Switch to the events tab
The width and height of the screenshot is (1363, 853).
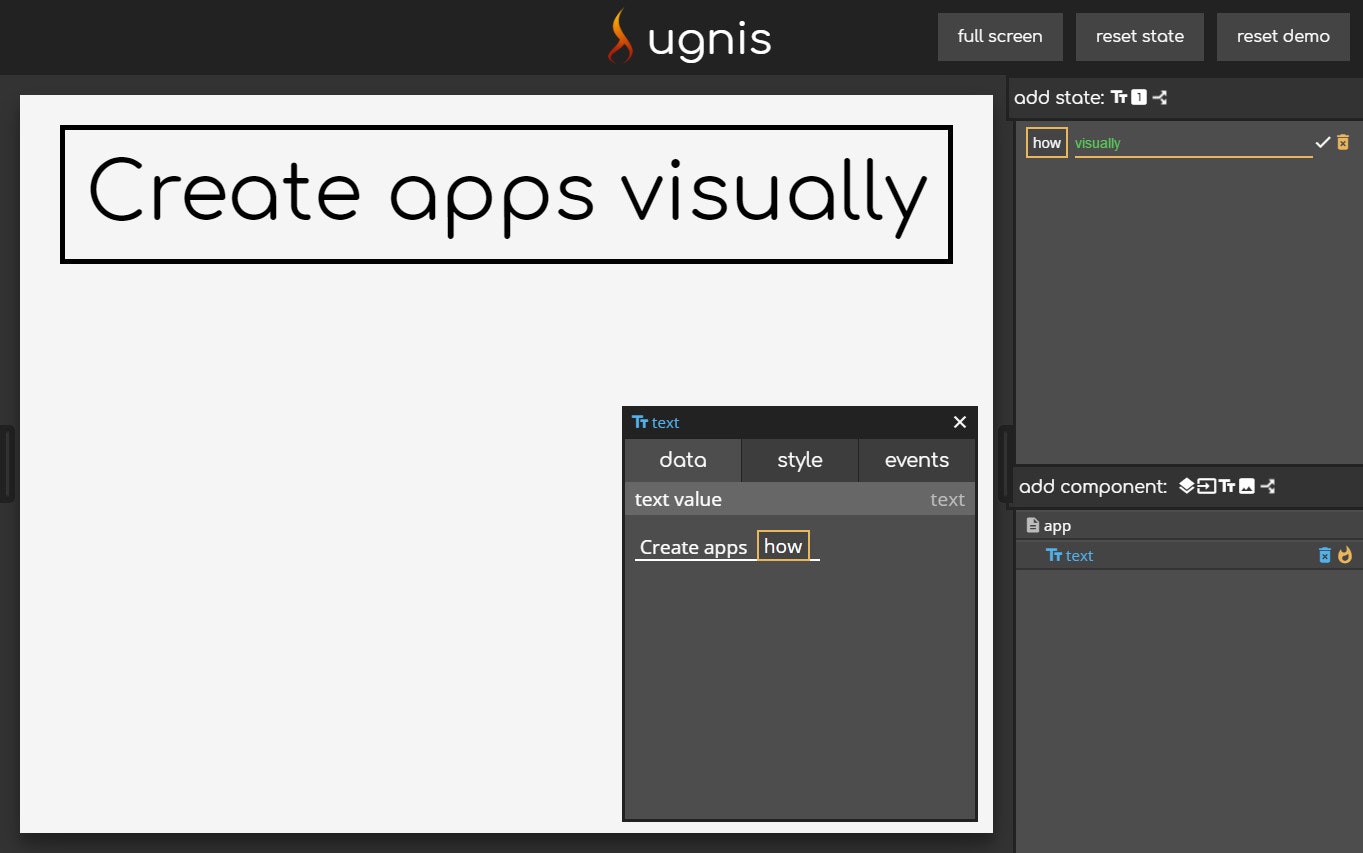[x=916, y=460]
